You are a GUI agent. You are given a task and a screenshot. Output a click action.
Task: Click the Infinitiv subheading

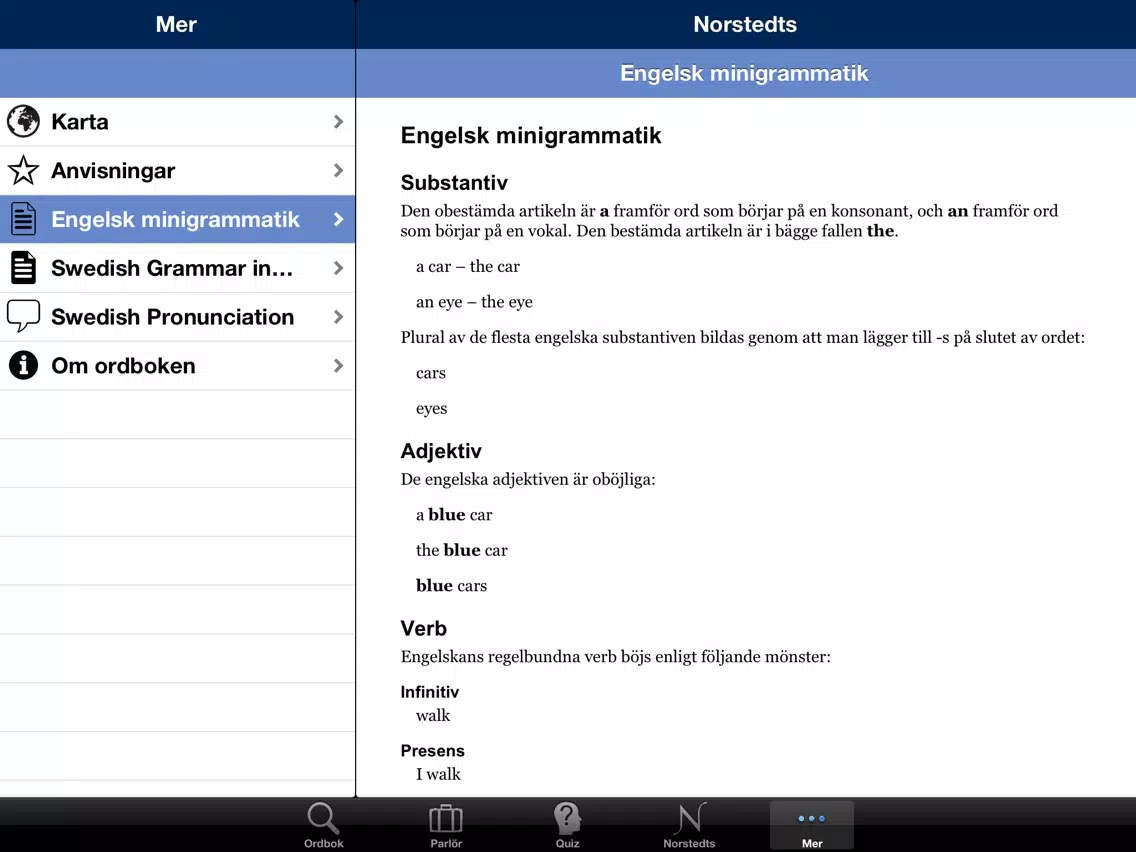coord(430,692)
